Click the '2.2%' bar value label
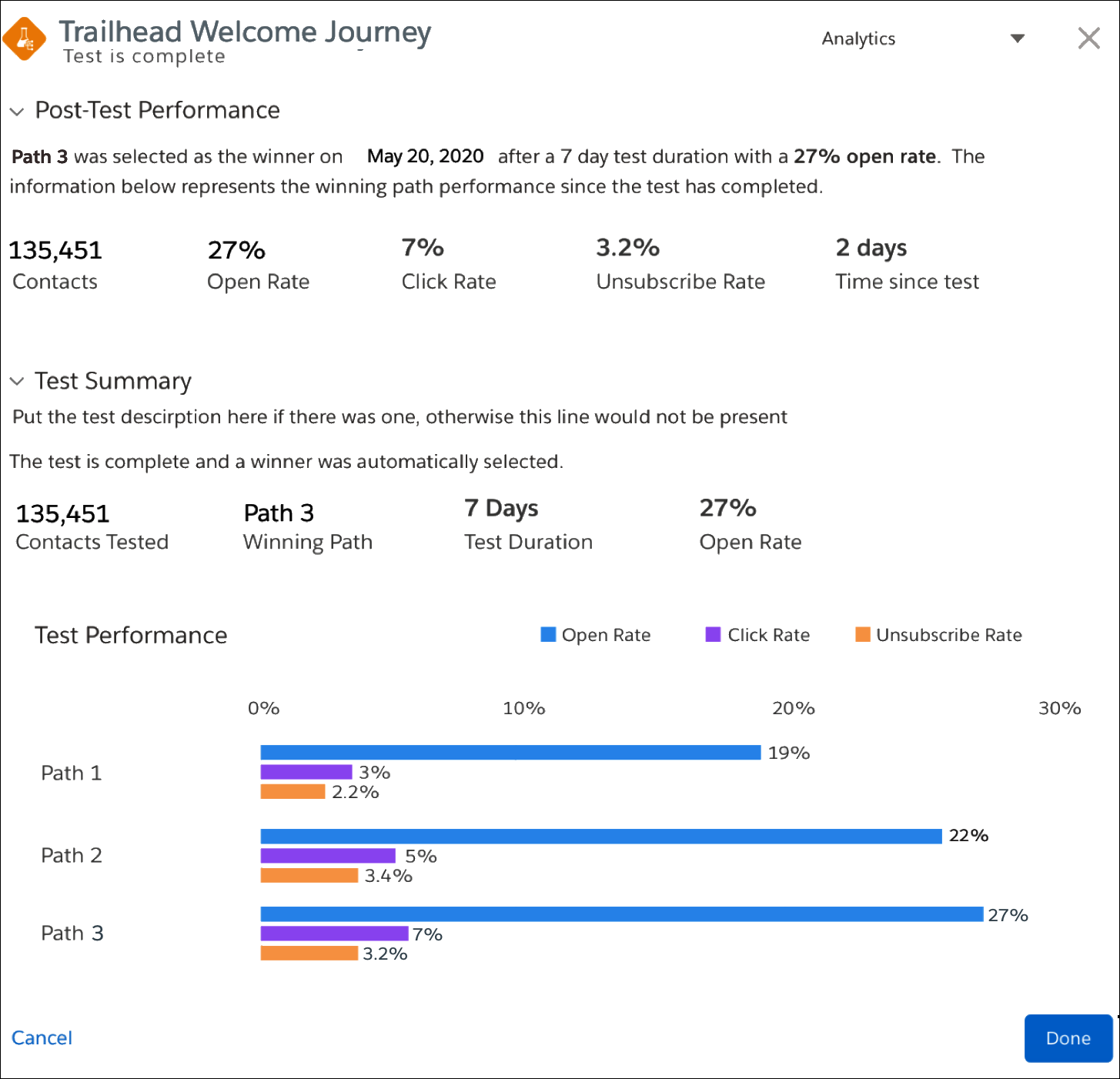Screen dimensions: 1120x1079 tap(356, 792)
